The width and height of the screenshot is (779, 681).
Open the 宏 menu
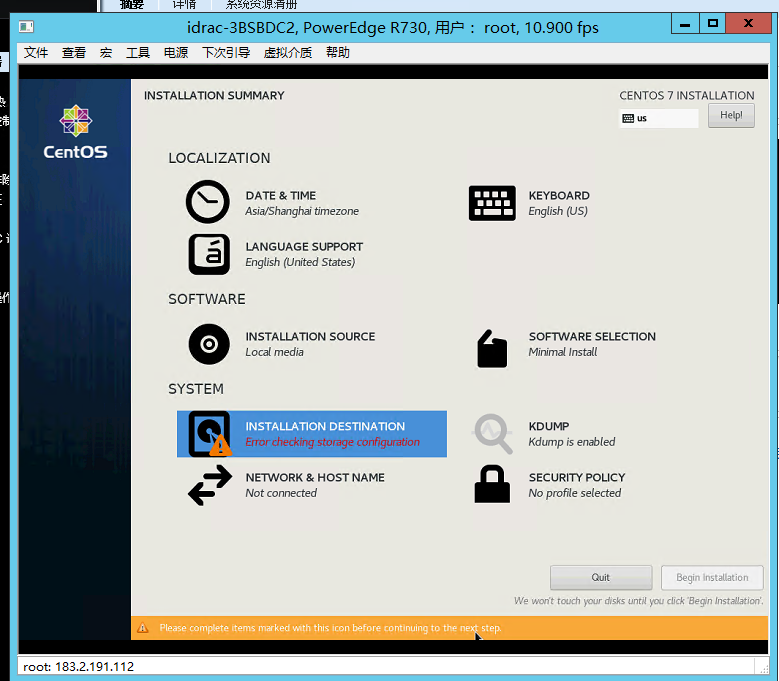105,53
